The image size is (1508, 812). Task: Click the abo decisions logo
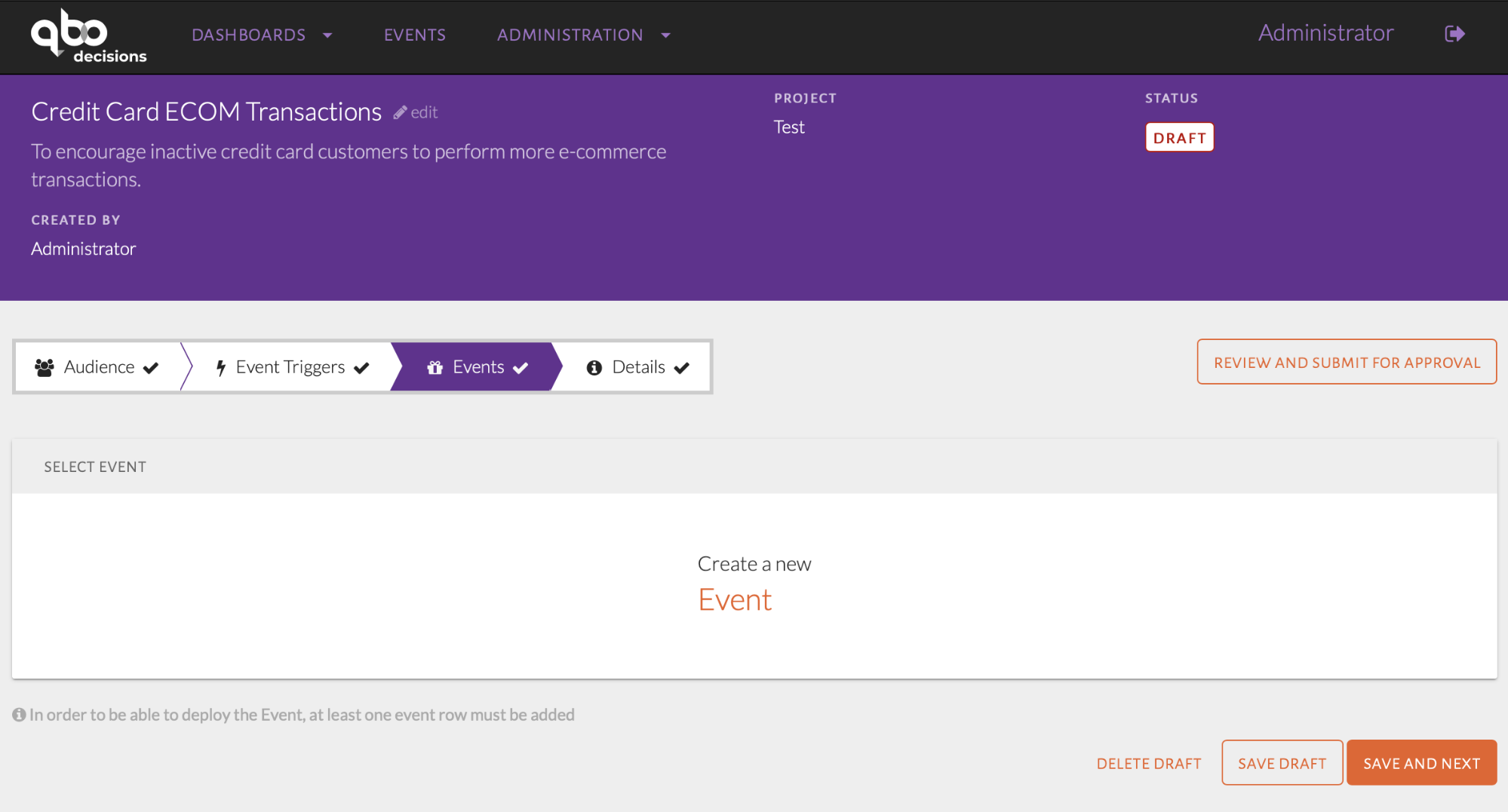coord(88,35)
